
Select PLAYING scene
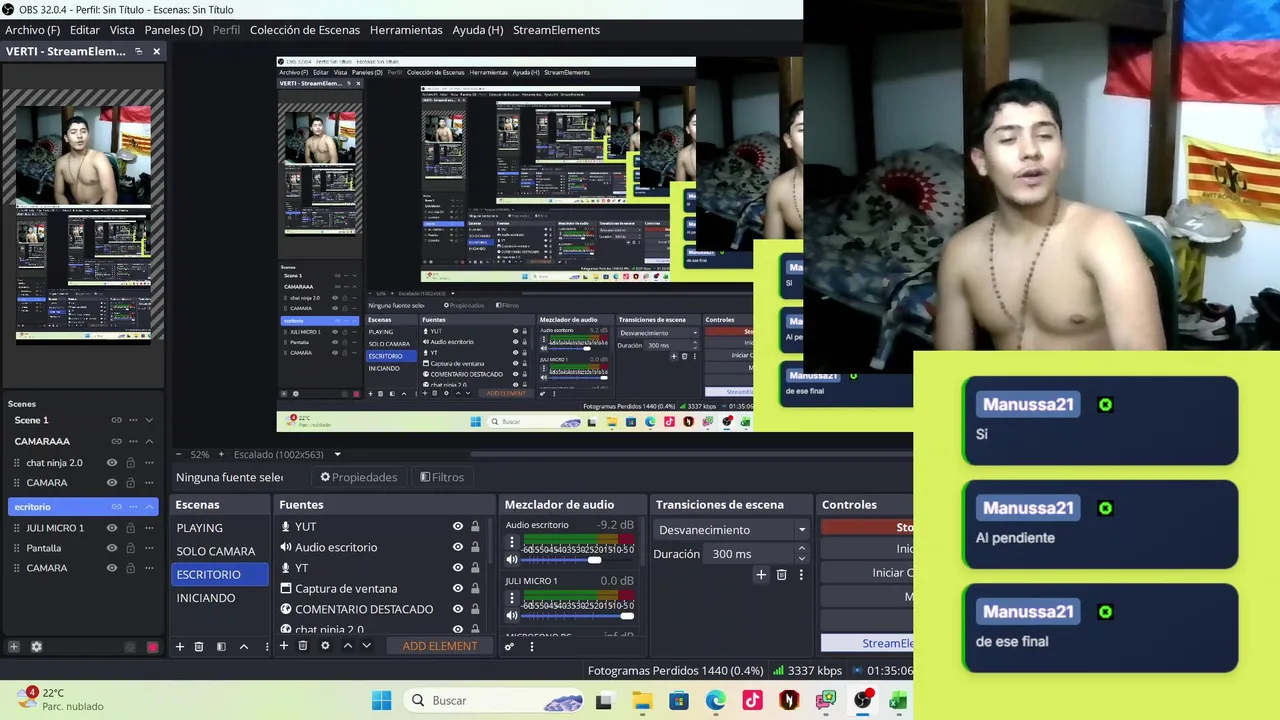(220, 528)
